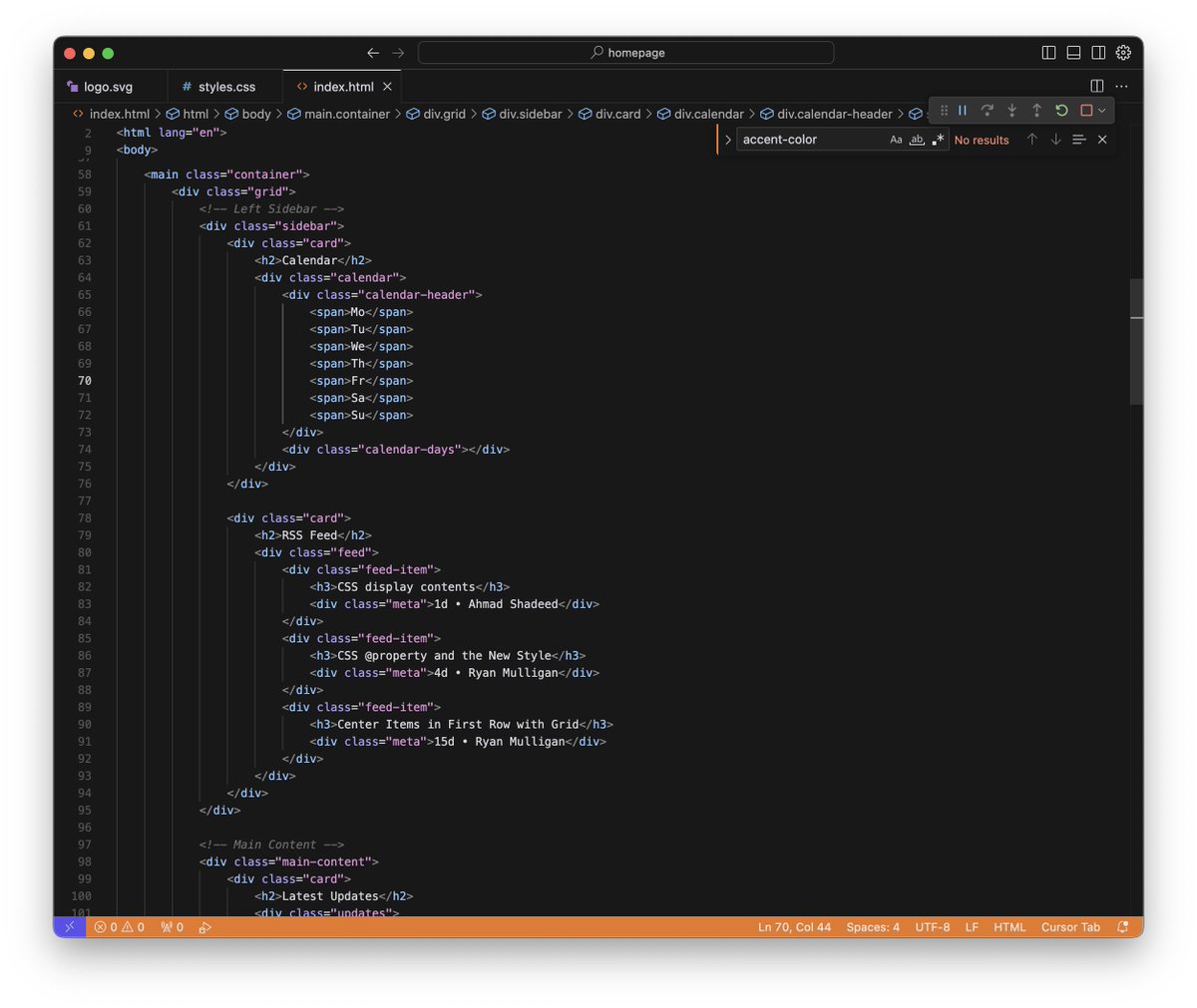Click the "4d • Ryan Mulligan" line
This screenshot has height=1008, width=1197.
455,673
